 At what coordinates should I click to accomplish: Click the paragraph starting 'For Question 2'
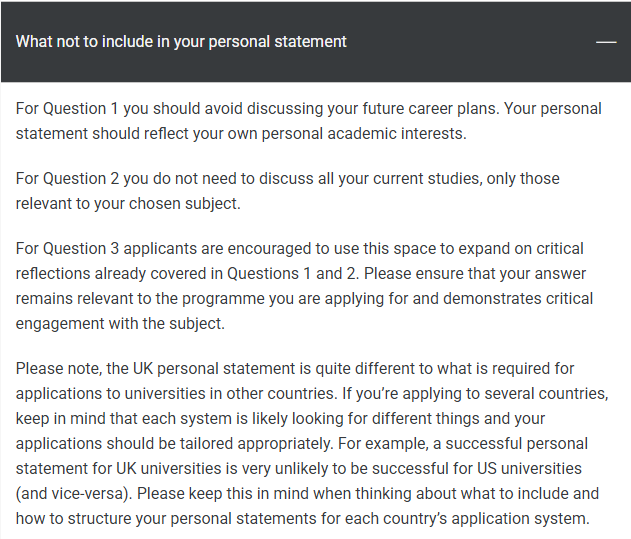tap(288, 191)
